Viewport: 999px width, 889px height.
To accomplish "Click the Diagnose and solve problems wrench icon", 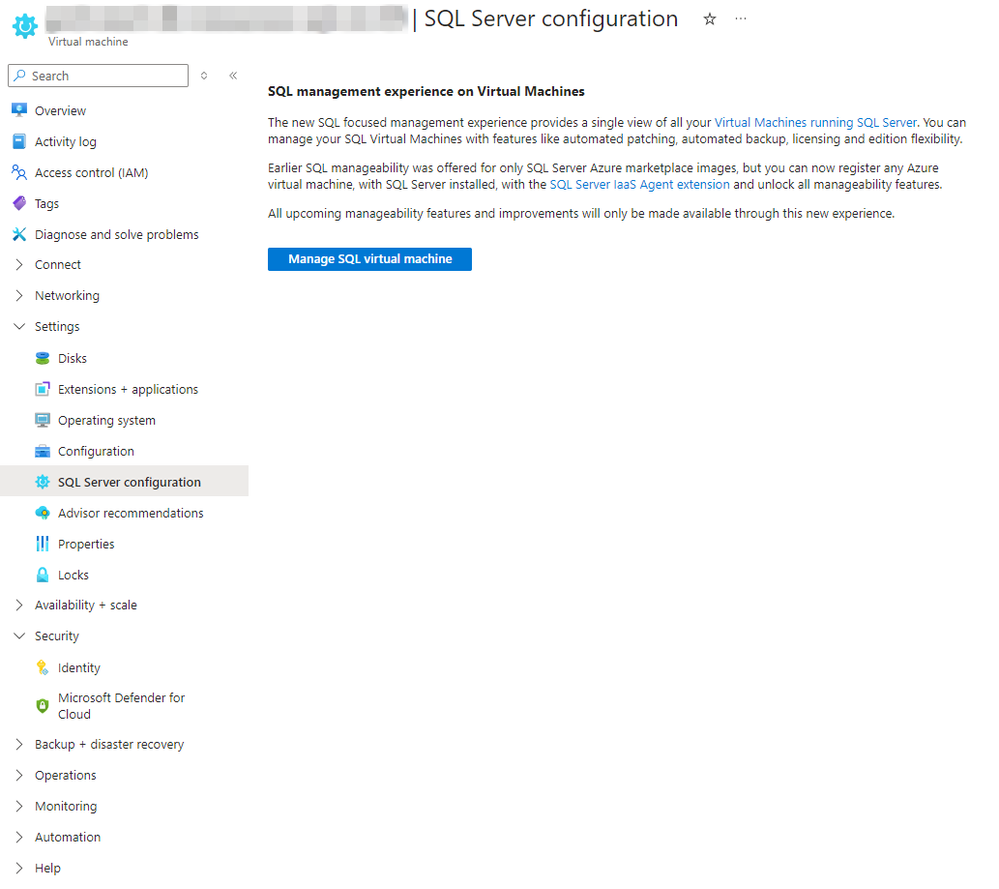I will point(19,235).
